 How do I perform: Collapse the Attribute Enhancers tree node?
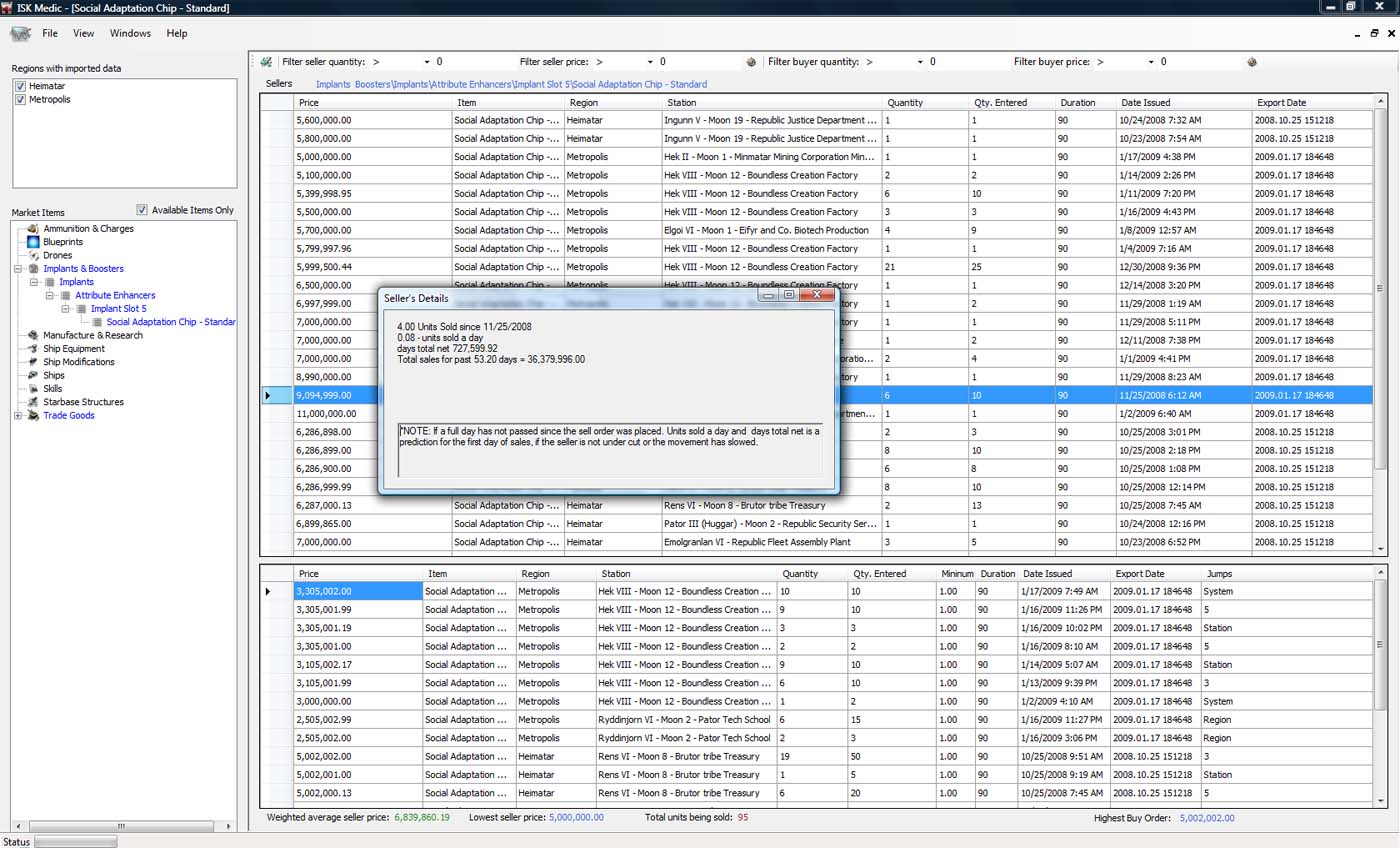[50, 296]
